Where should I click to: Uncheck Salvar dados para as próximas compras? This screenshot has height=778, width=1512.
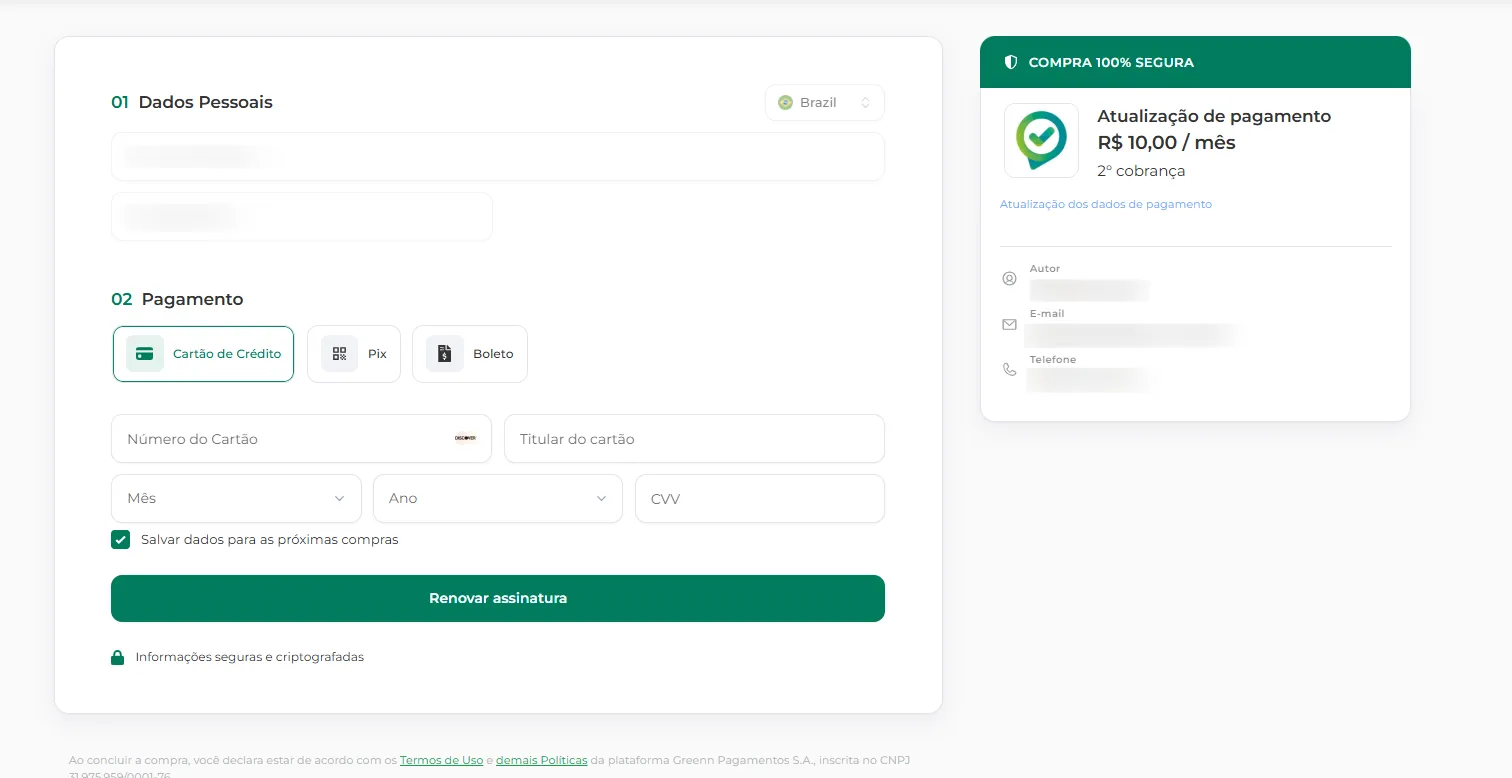pyautogui.click(x=120, y=540)
